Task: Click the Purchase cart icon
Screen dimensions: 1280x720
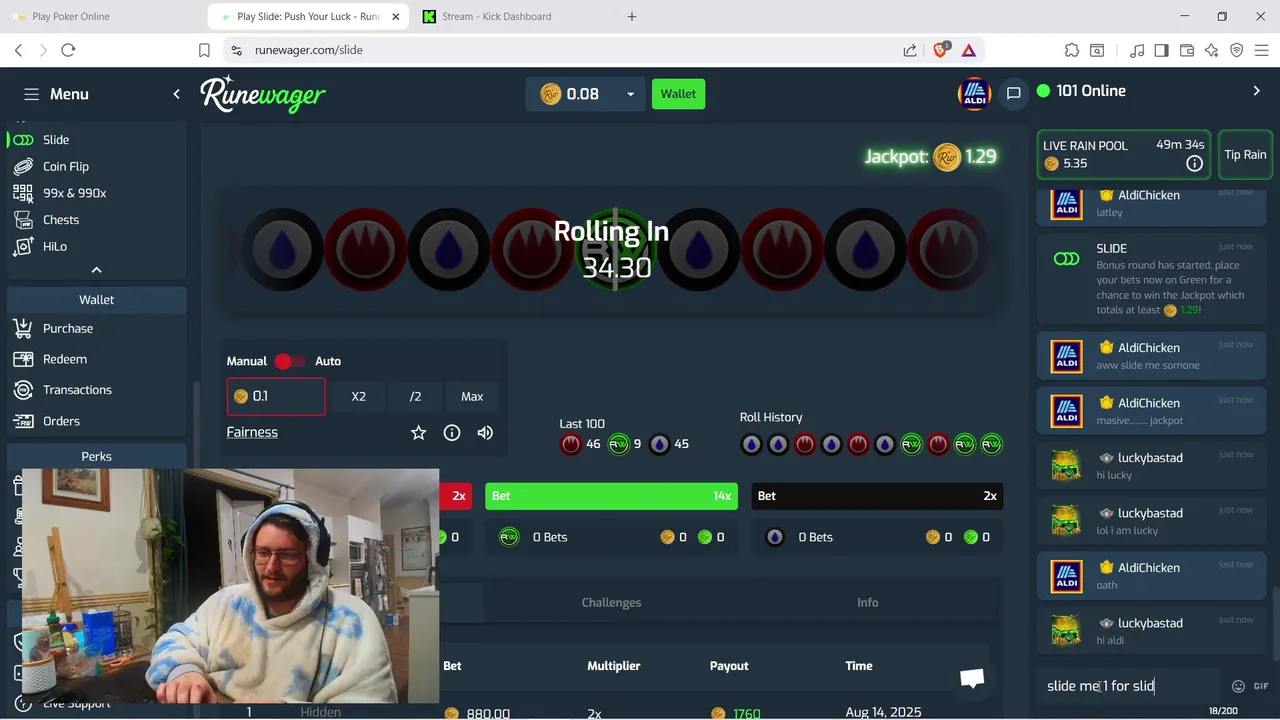Action: coord(23,328)
